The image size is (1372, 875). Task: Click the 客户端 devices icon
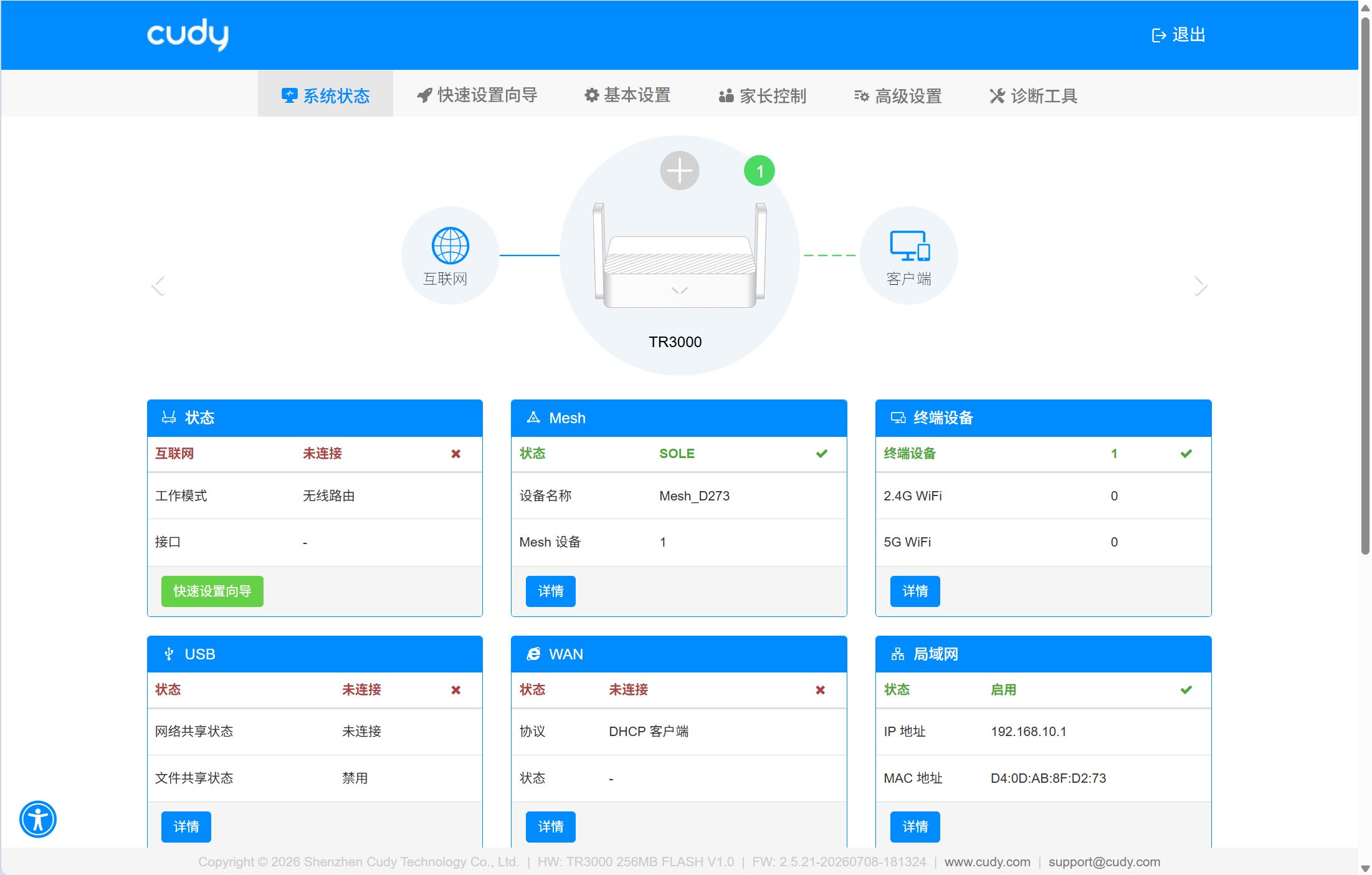pyautogui.click(x=910, y=246)
